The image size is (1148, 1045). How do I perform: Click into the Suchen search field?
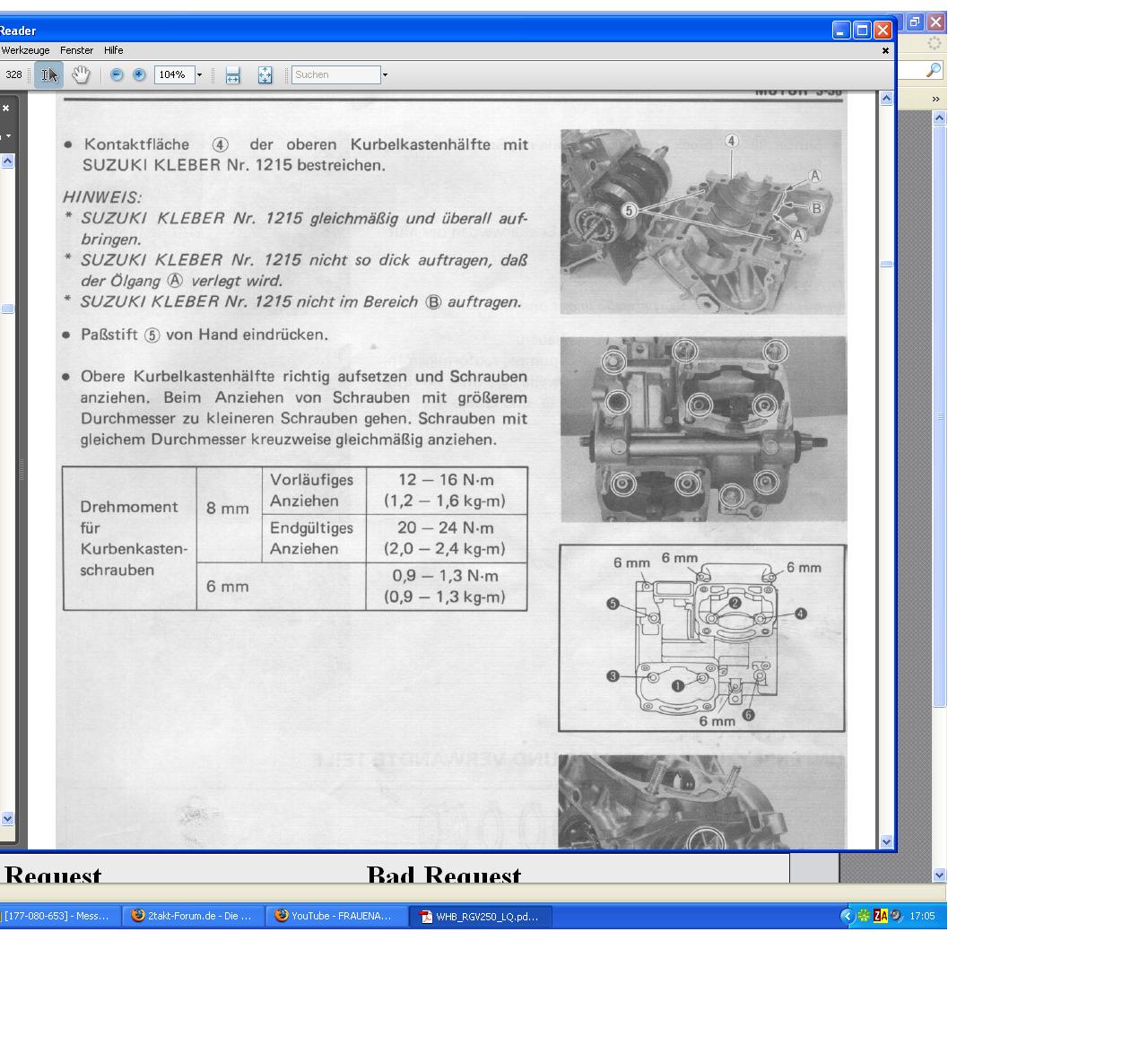coord(335,75)
